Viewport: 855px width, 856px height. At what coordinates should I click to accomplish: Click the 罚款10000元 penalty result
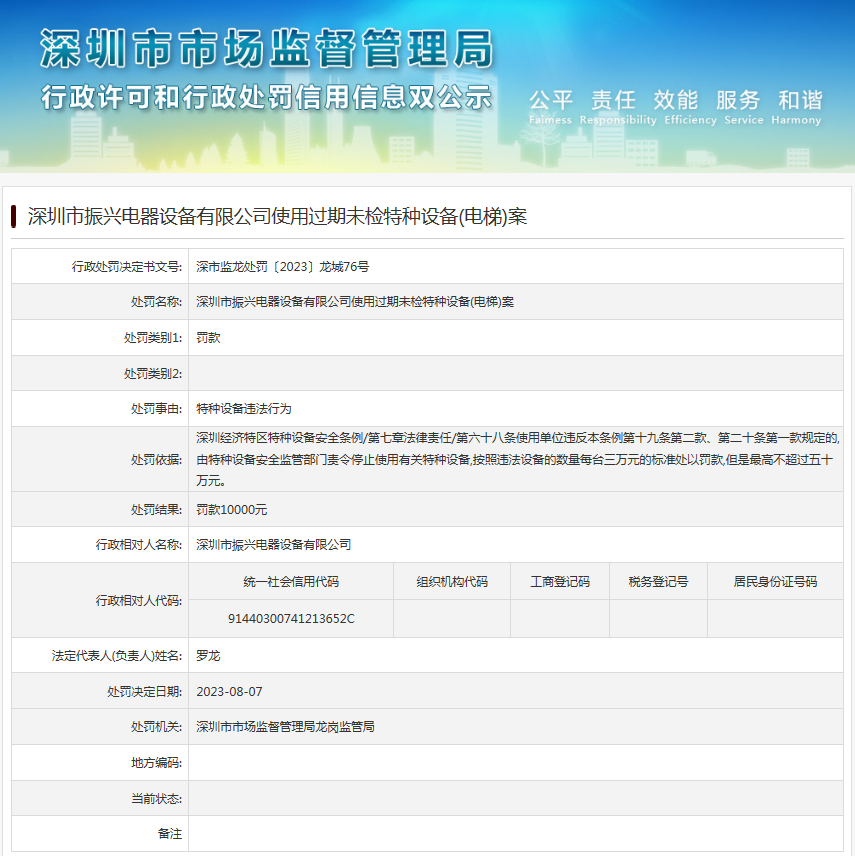[x=232, y=509]
